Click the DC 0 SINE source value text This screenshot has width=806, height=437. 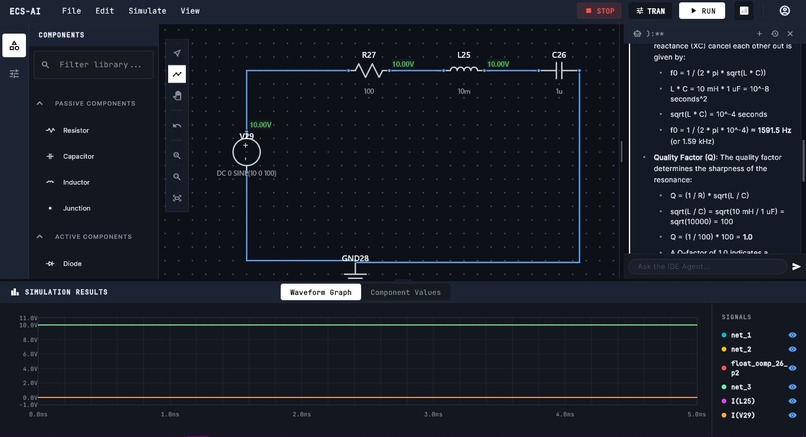coord(246,173)
